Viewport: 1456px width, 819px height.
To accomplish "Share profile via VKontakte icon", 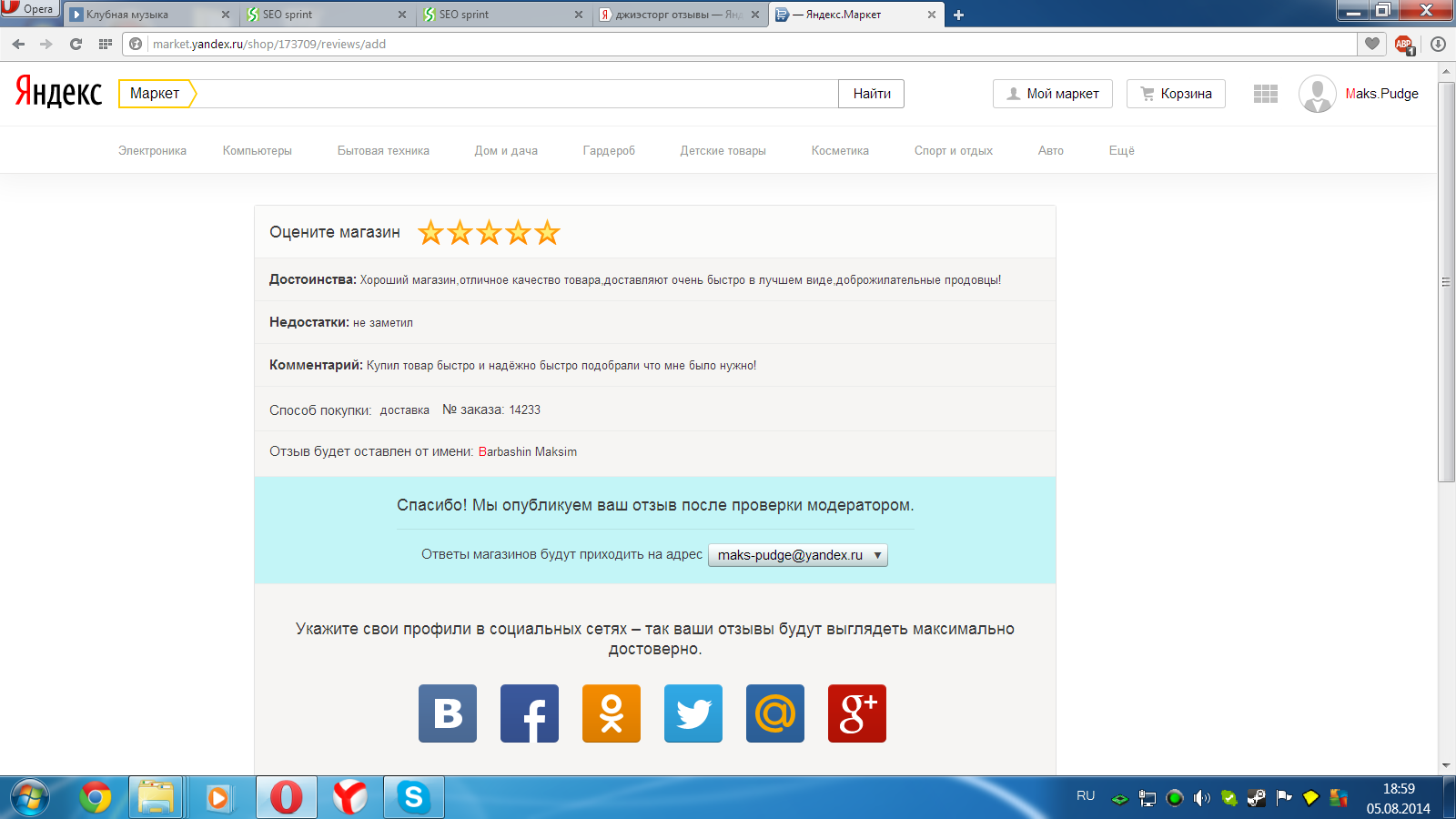I will (x=448, y=713).
